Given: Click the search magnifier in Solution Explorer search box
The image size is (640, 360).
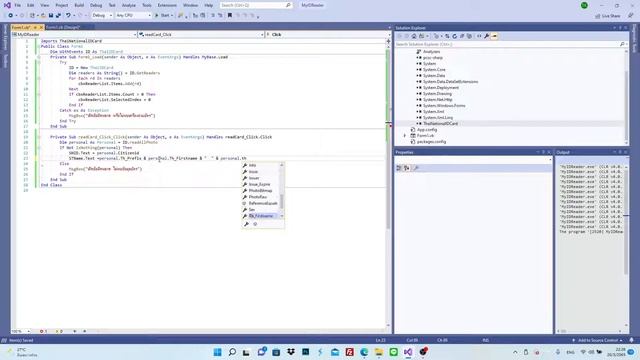Looking at the screenshot, I should [622, 44].
